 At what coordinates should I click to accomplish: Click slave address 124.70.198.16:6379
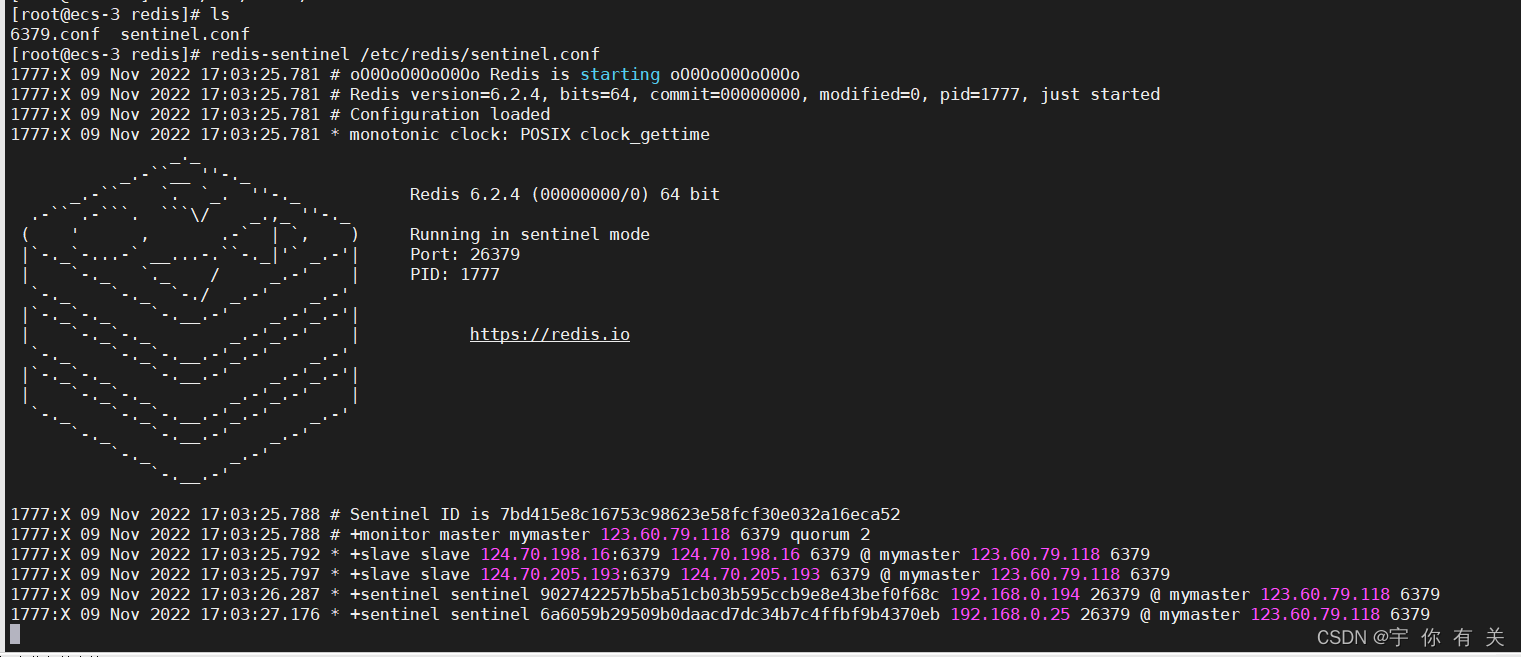click(570, 554)
